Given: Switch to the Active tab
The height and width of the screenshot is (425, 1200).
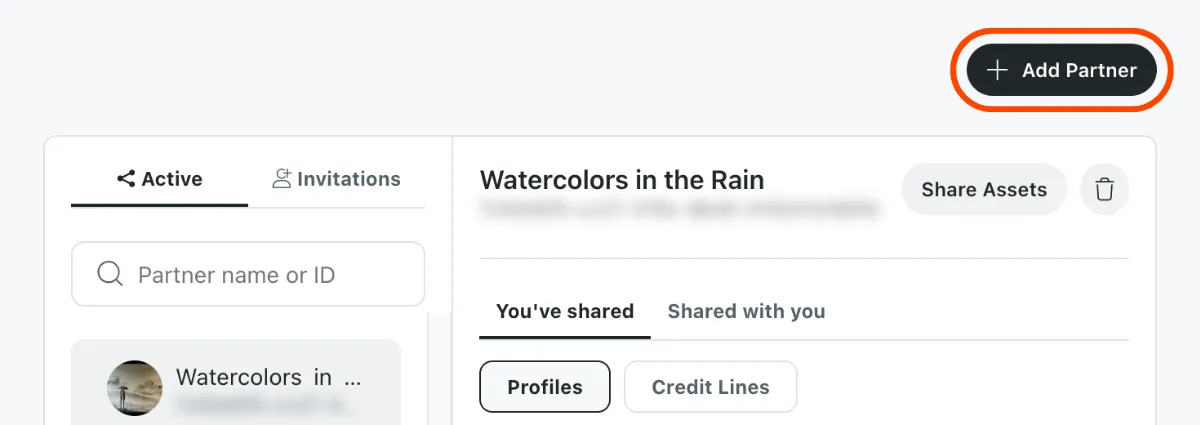Looking at the screenshot, I should pos(159,179).
